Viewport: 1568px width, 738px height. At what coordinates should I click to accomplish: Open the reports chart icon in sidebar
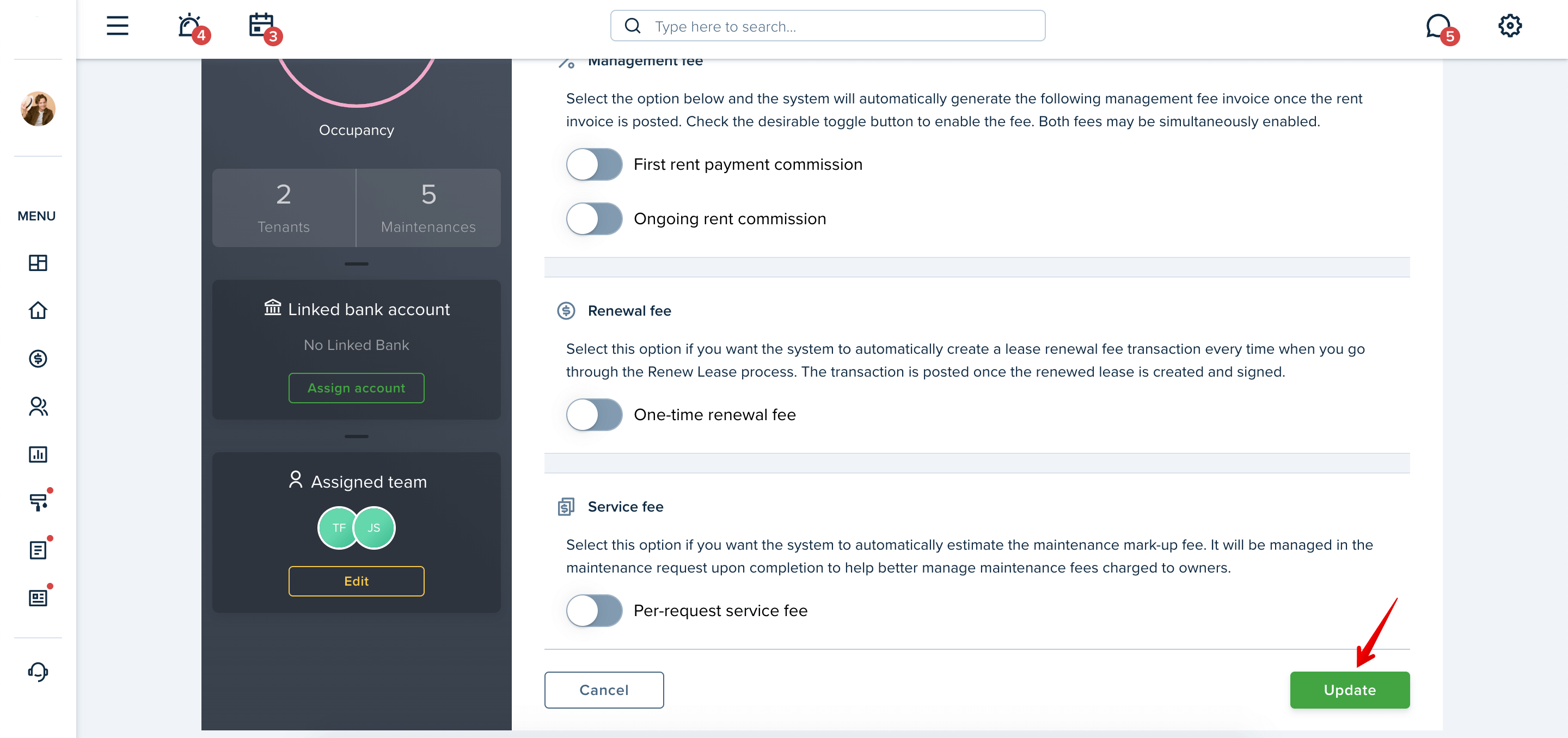pos(38,454)
